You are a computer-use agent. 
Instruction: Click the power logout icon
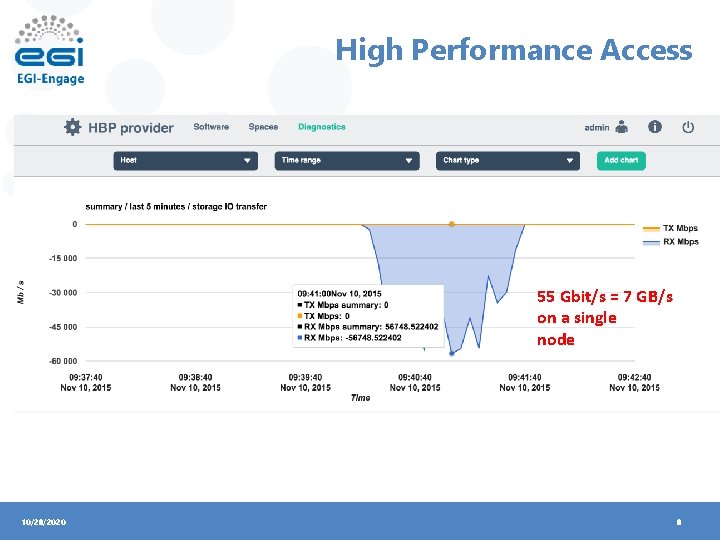688,127
